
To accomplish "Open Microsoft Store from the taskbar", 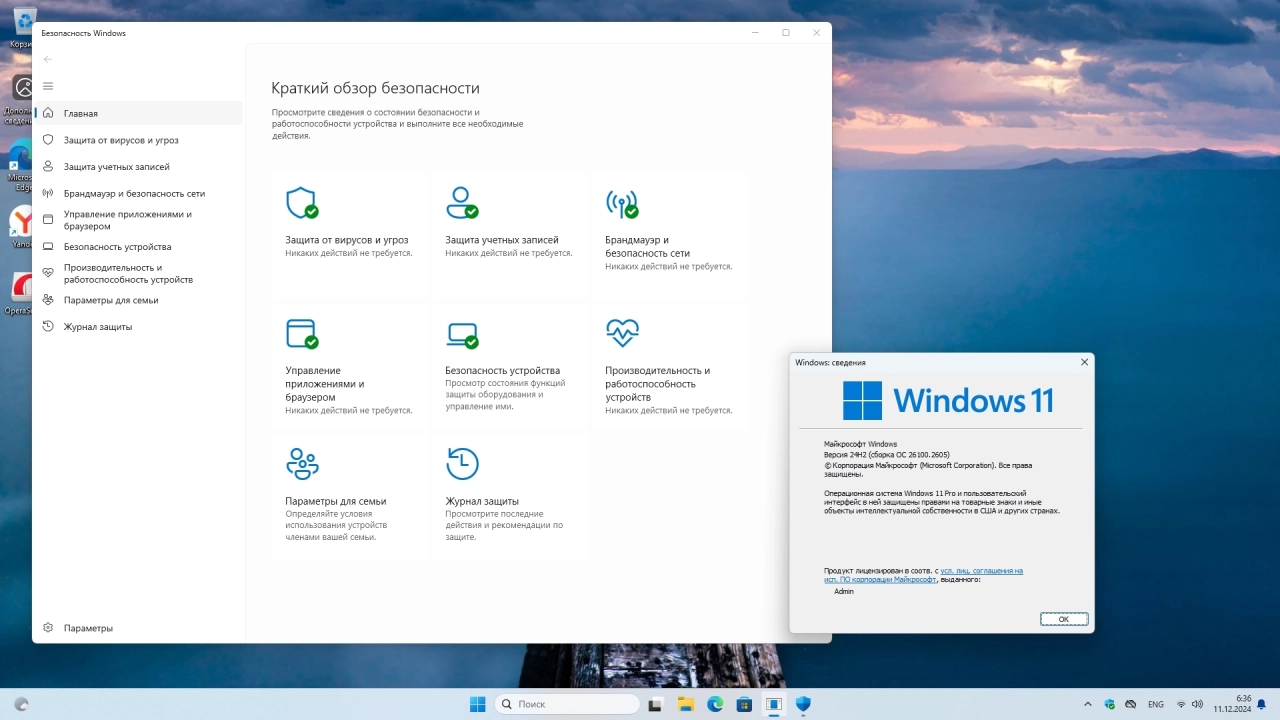I will coord(744,704).
